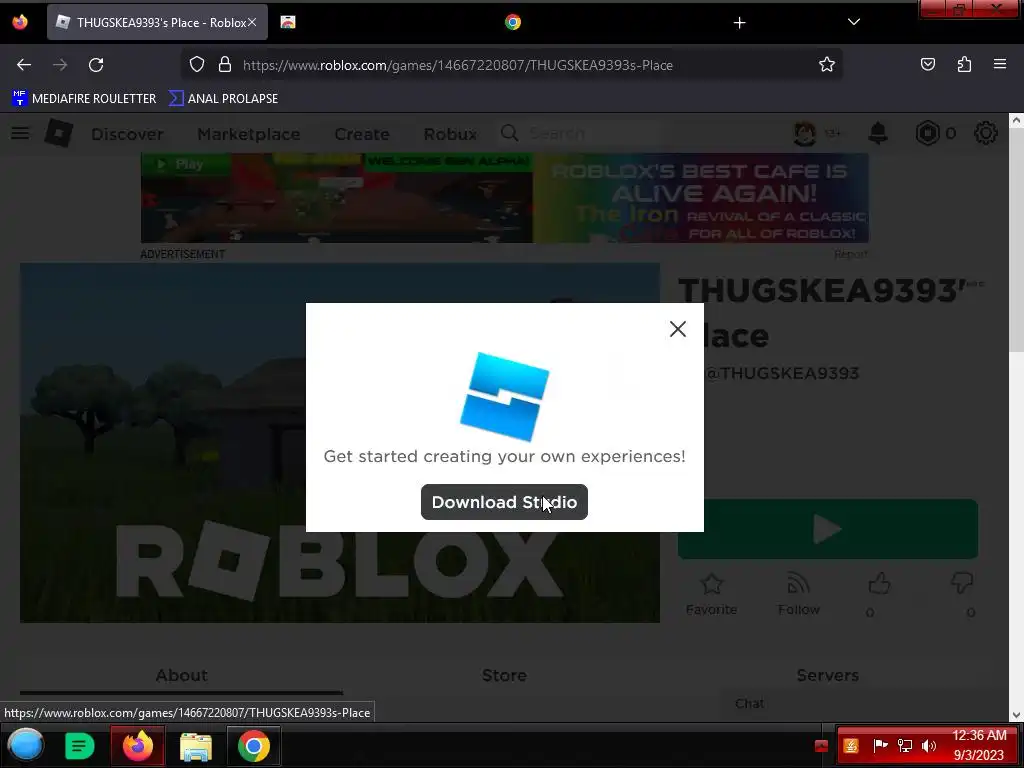1024x768 pixels.
Task: Open the @THUGSKEA9393 creator profile link
Action: click(782, 373)
